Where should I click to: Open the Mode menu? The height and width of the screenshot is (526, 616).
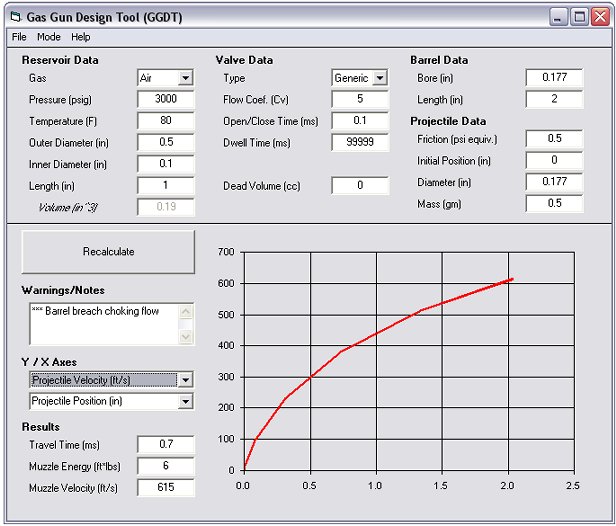(49, 37)
